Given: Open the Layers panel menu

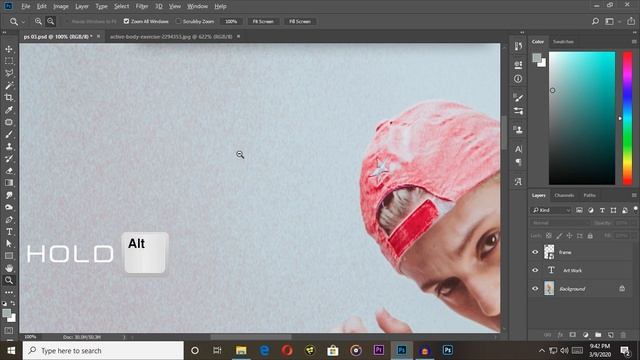Looking at the screenshot, I should click(634, 195).
